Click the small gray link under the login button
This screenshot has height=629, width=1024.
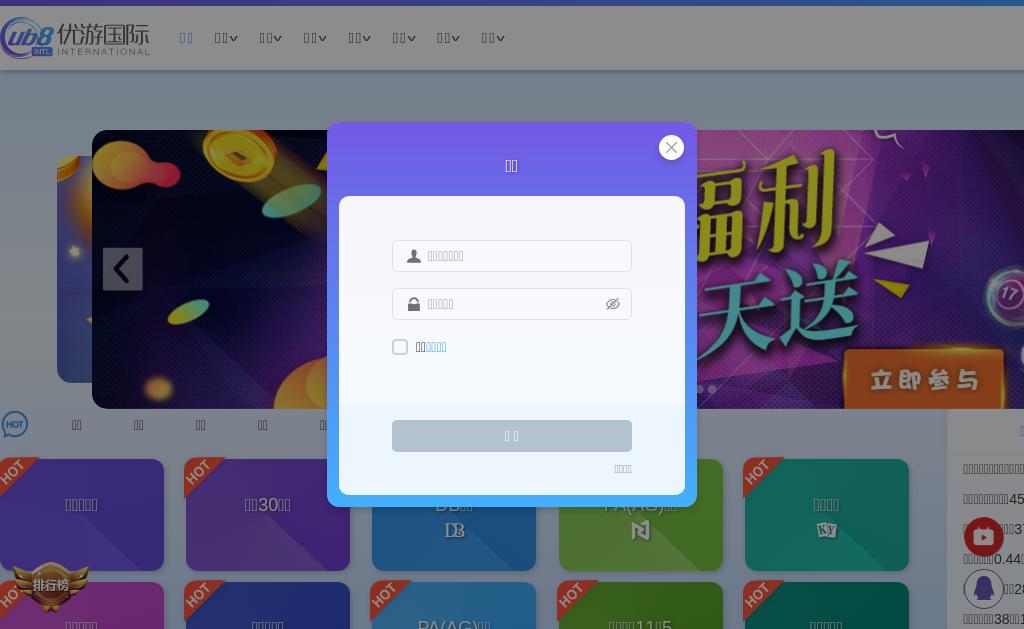click(622, 468)
